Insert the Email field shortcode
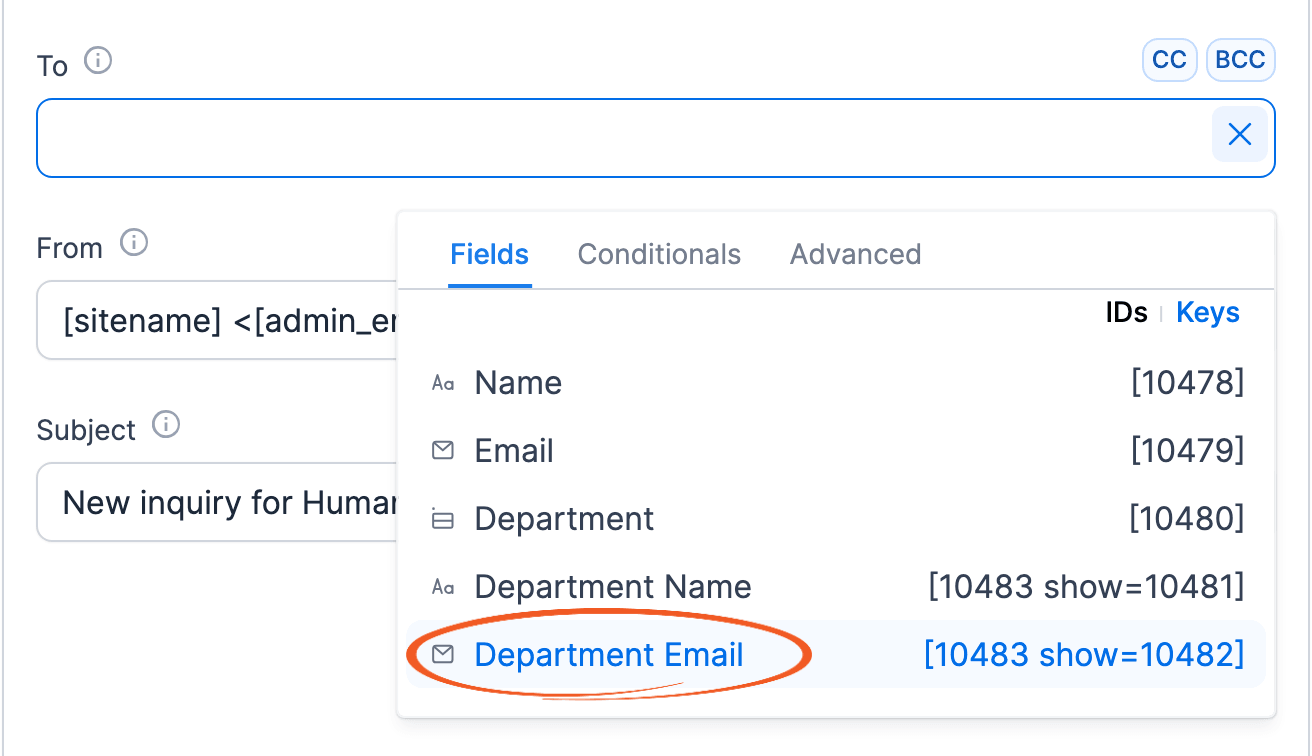Image resolution: width=1312 pixels, height=756 pixels. [836, 451]
